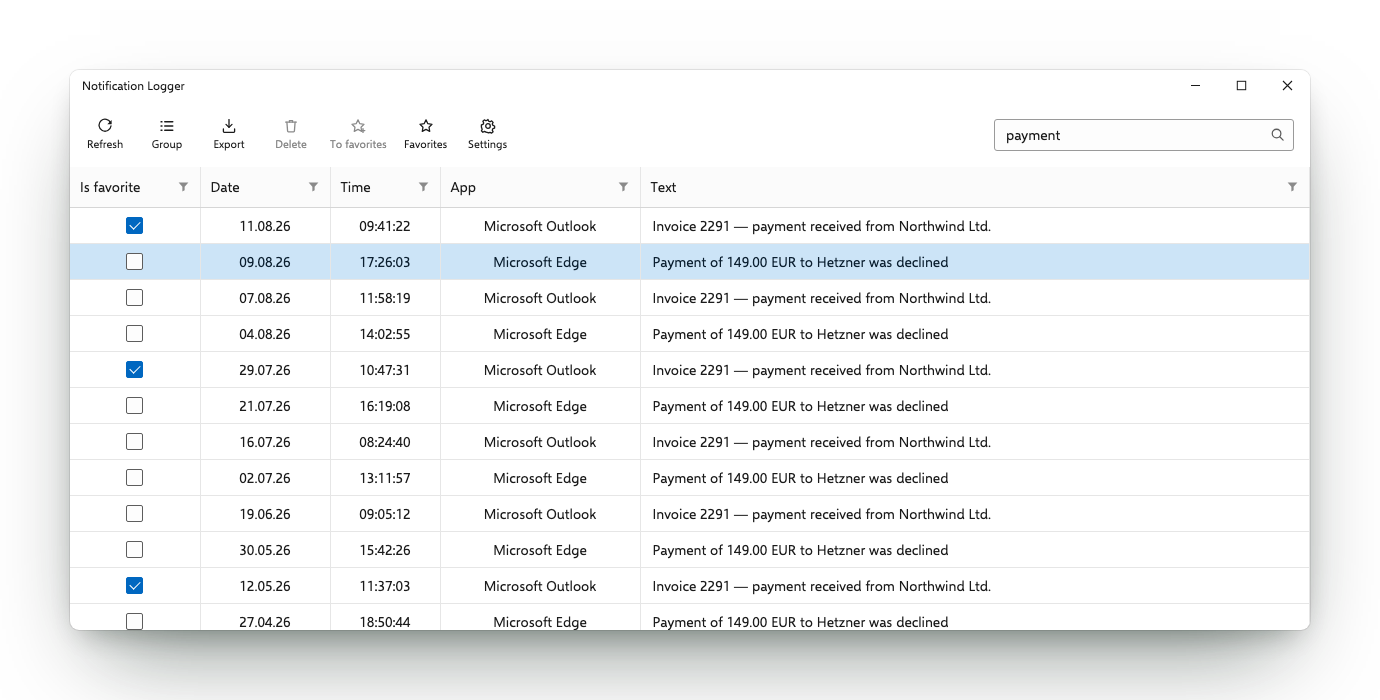The width and height of the screenshot is (1380, 700).
Task: Sort by the Time column header
Action: coord(355,187)
